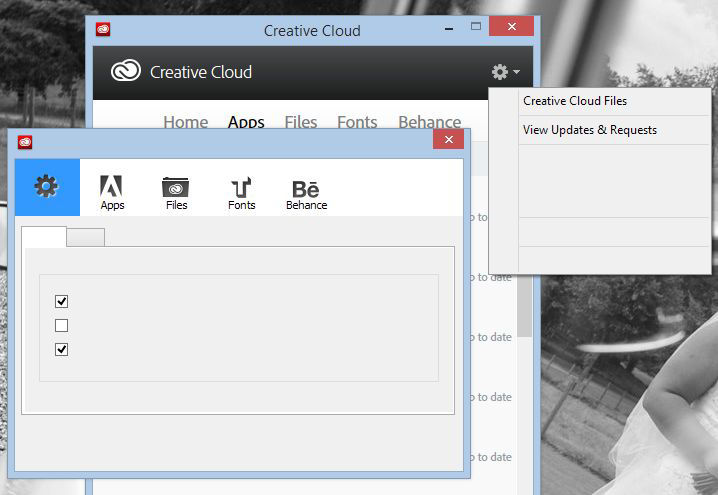Switch to the Files tab in Creative Cloud window
Image resolution: width=718 pixels, height=495 pixels.
(300, 121)
